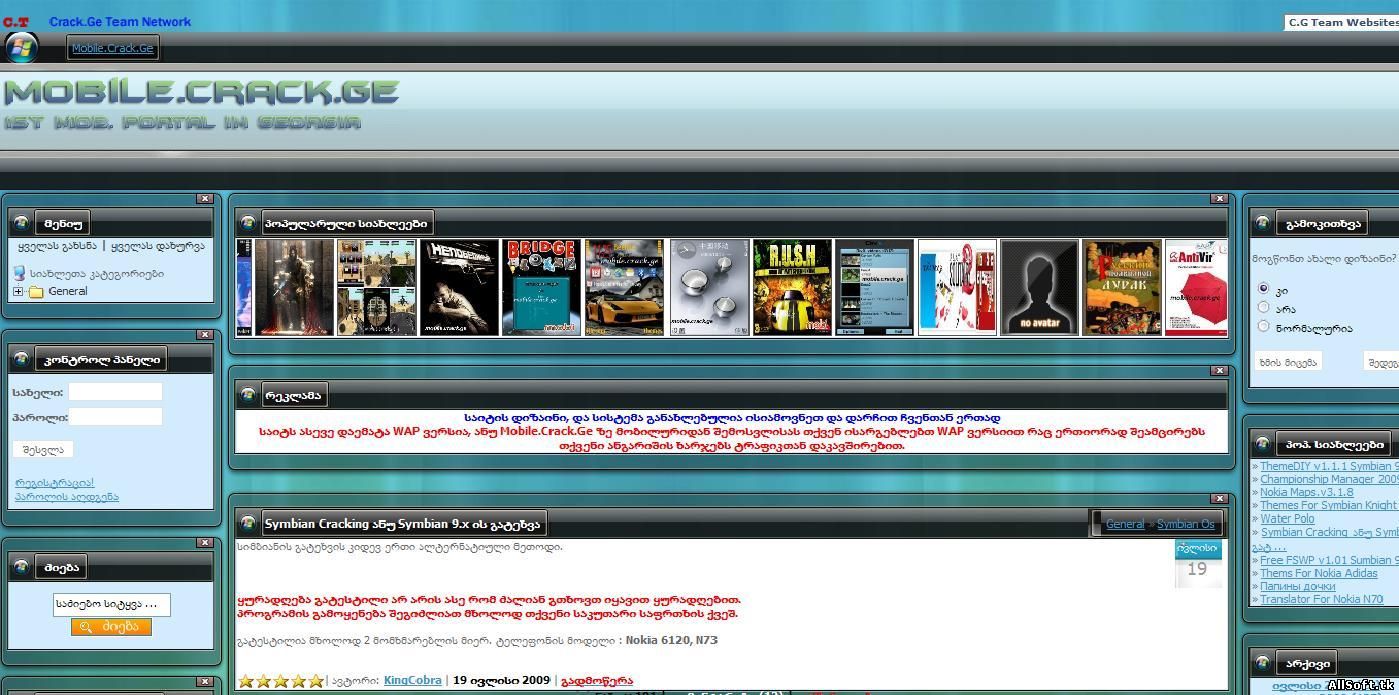Screen dimensions: 1399x695
Task: Open the პაროლის აღდგენა password recovery link
Action: click(66, 497)
